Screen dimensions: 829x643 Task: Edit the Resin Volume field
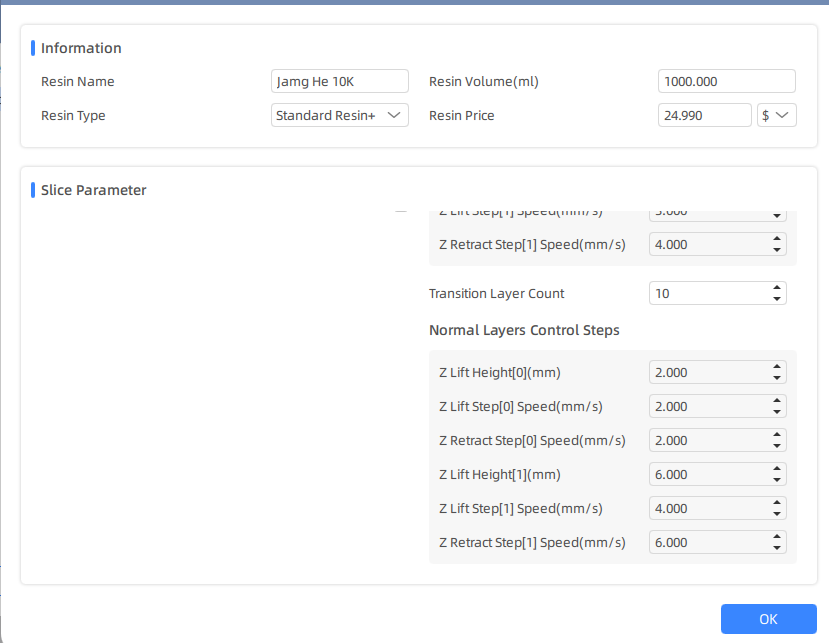coord(726,81)
